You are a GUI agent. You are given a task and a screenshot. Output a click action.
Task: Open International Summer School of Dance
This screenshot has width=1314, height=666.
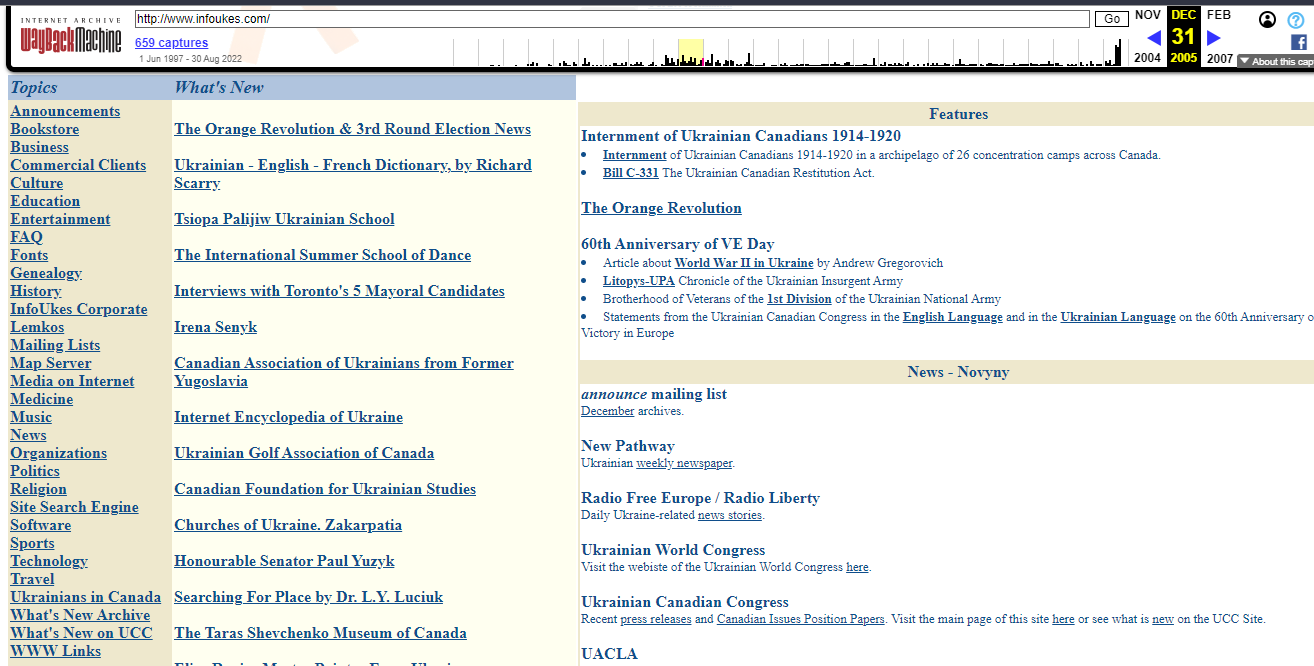(322, 255)
